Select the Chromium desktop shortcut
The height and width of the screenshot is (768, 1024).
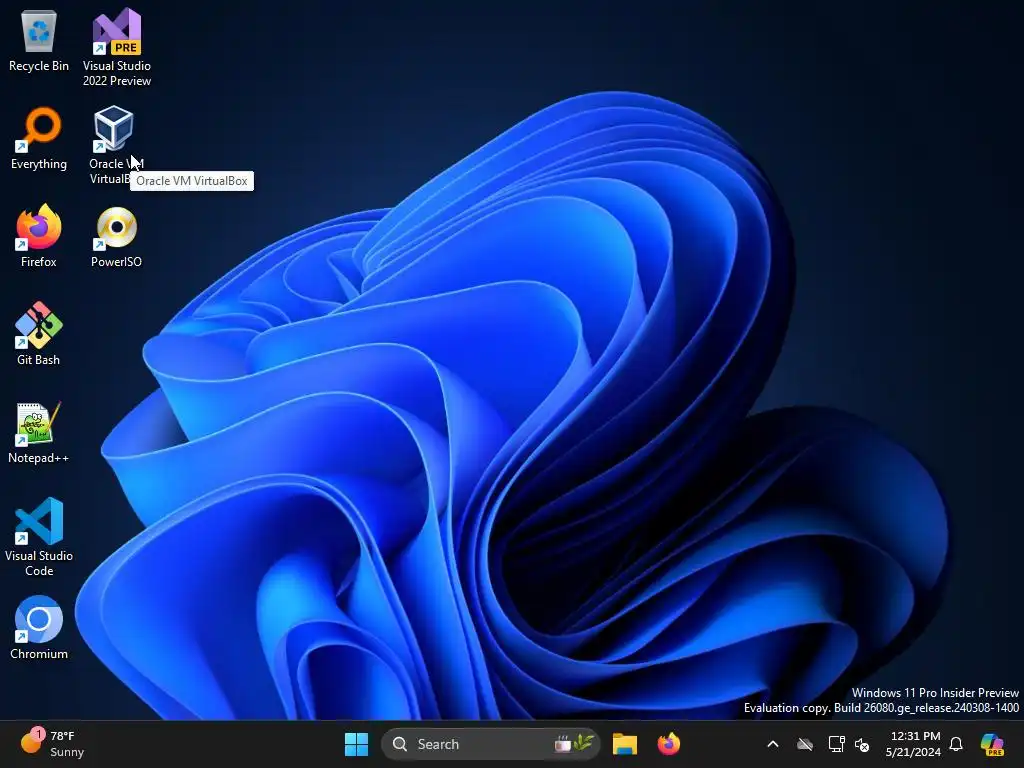click(x=39, y=628)
